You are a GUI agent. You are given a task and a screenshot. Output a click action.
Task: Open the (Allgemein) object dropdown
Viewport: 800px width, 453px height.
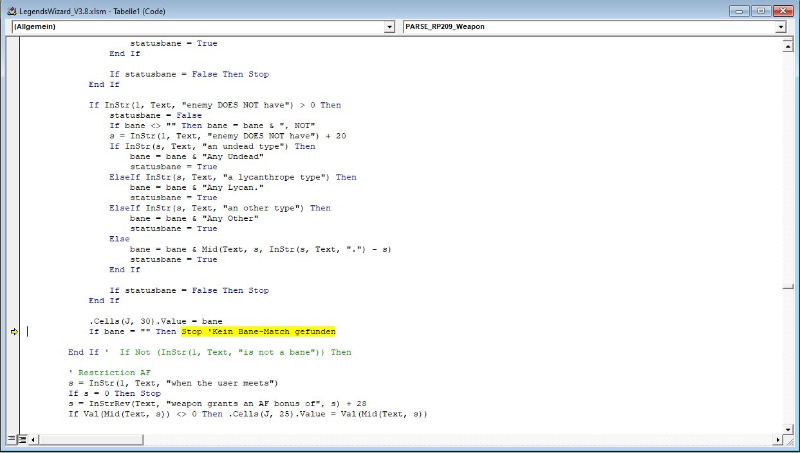[x=389, y=27]
